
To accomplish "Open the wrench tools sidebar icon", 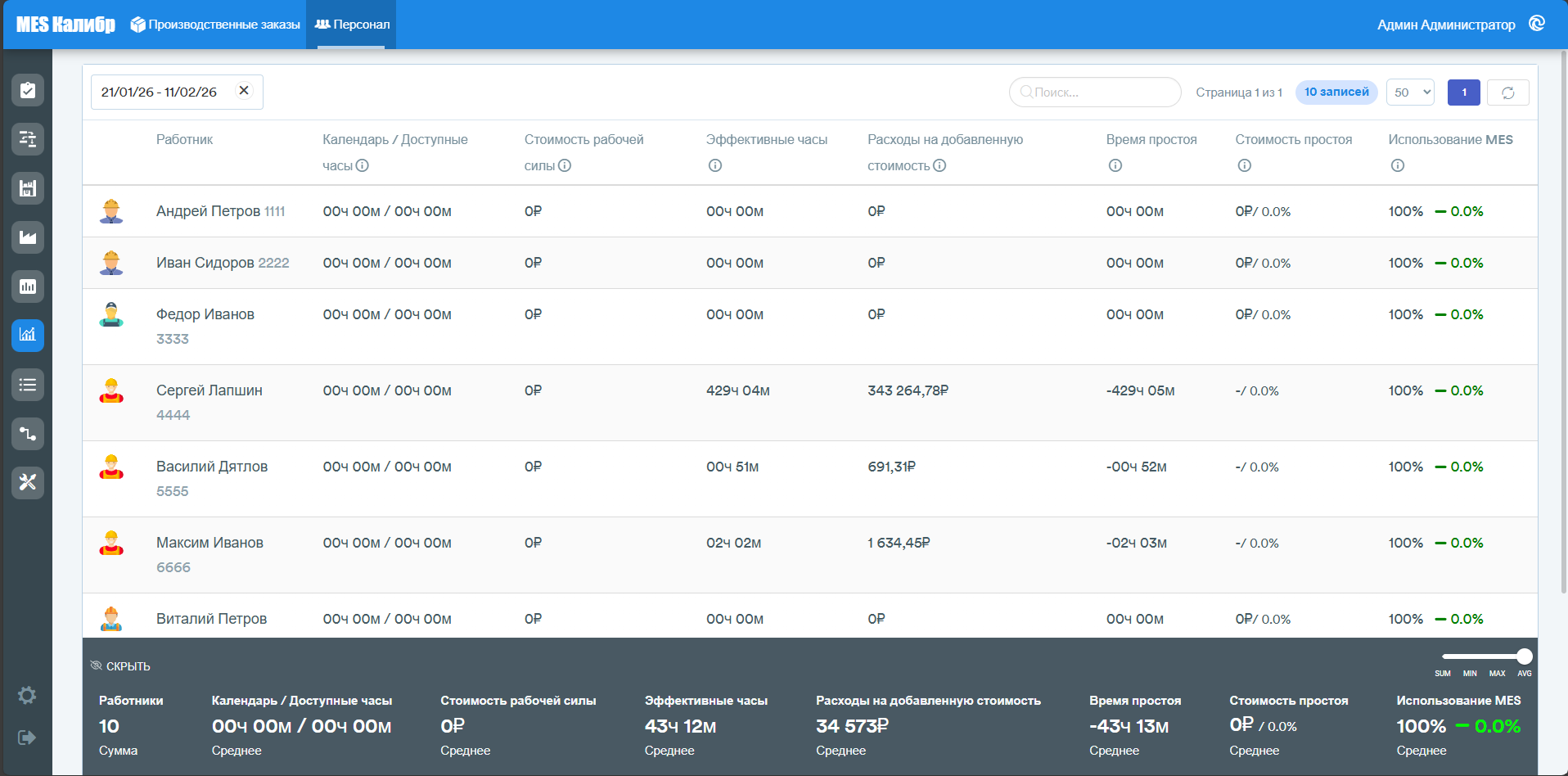I will [x=28, y=482].
